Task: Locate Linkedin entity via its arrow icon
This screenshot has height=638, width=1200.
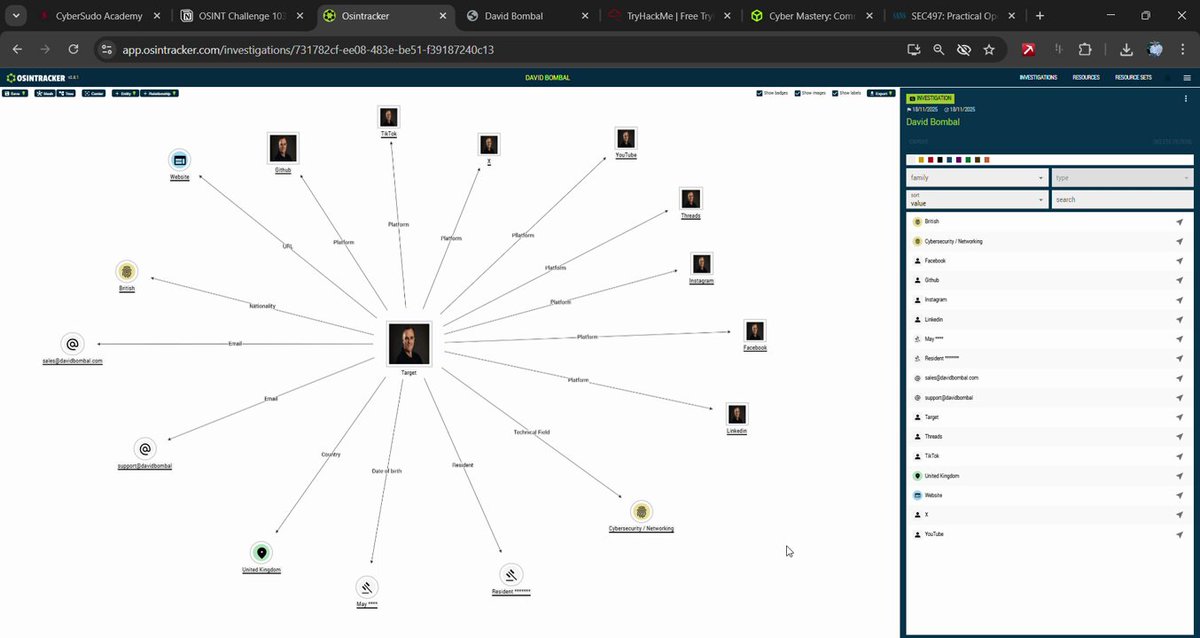Action: (x=1180, y=319)
